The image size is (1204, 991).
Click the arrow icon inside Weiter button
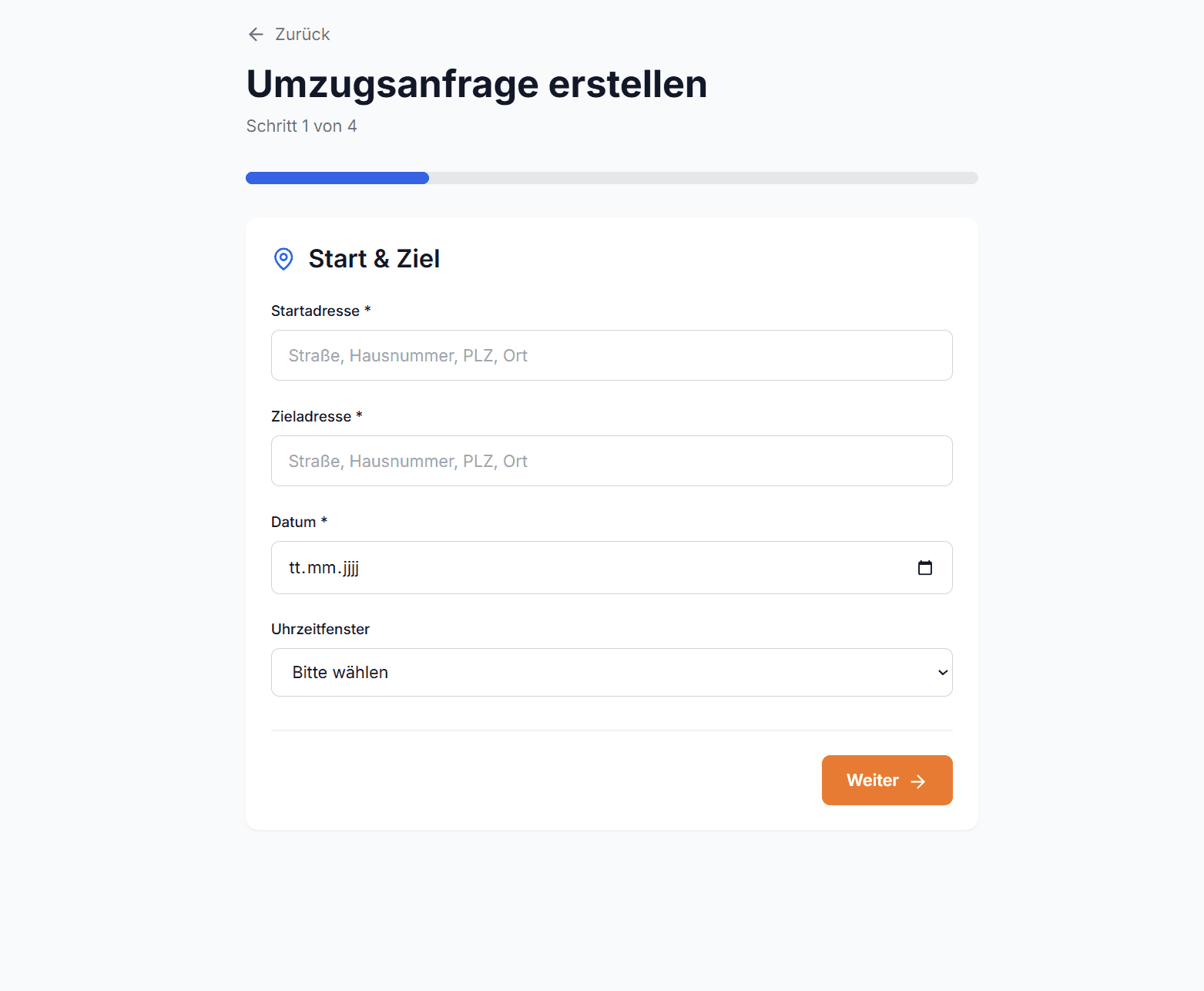918,781
